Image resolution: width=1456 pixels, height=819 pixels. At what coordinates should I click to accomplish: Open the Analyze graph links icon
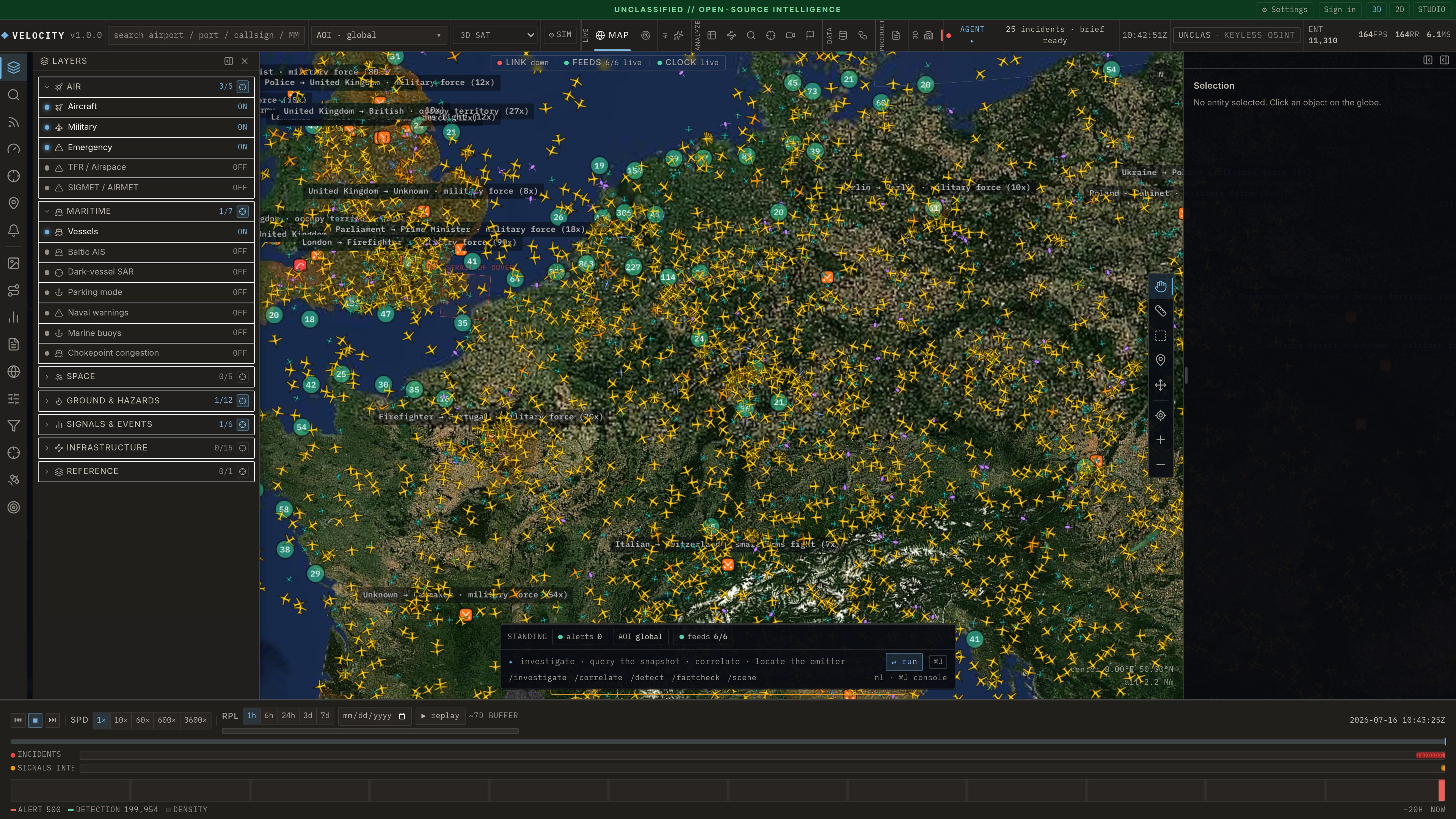click(x=731, y=35)
